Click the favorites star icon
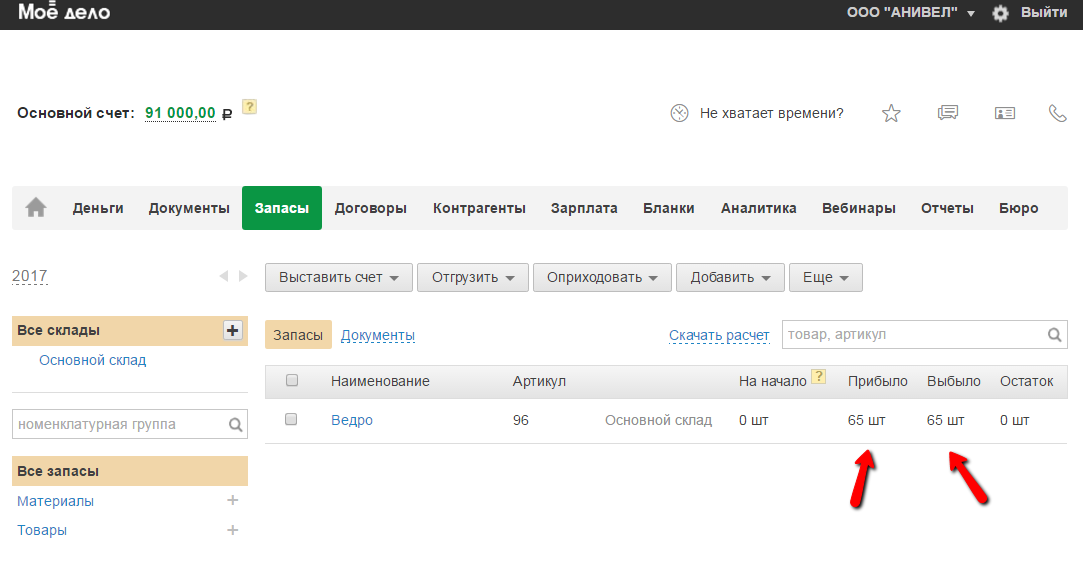Screen dimensions: 1083x568 891,113
